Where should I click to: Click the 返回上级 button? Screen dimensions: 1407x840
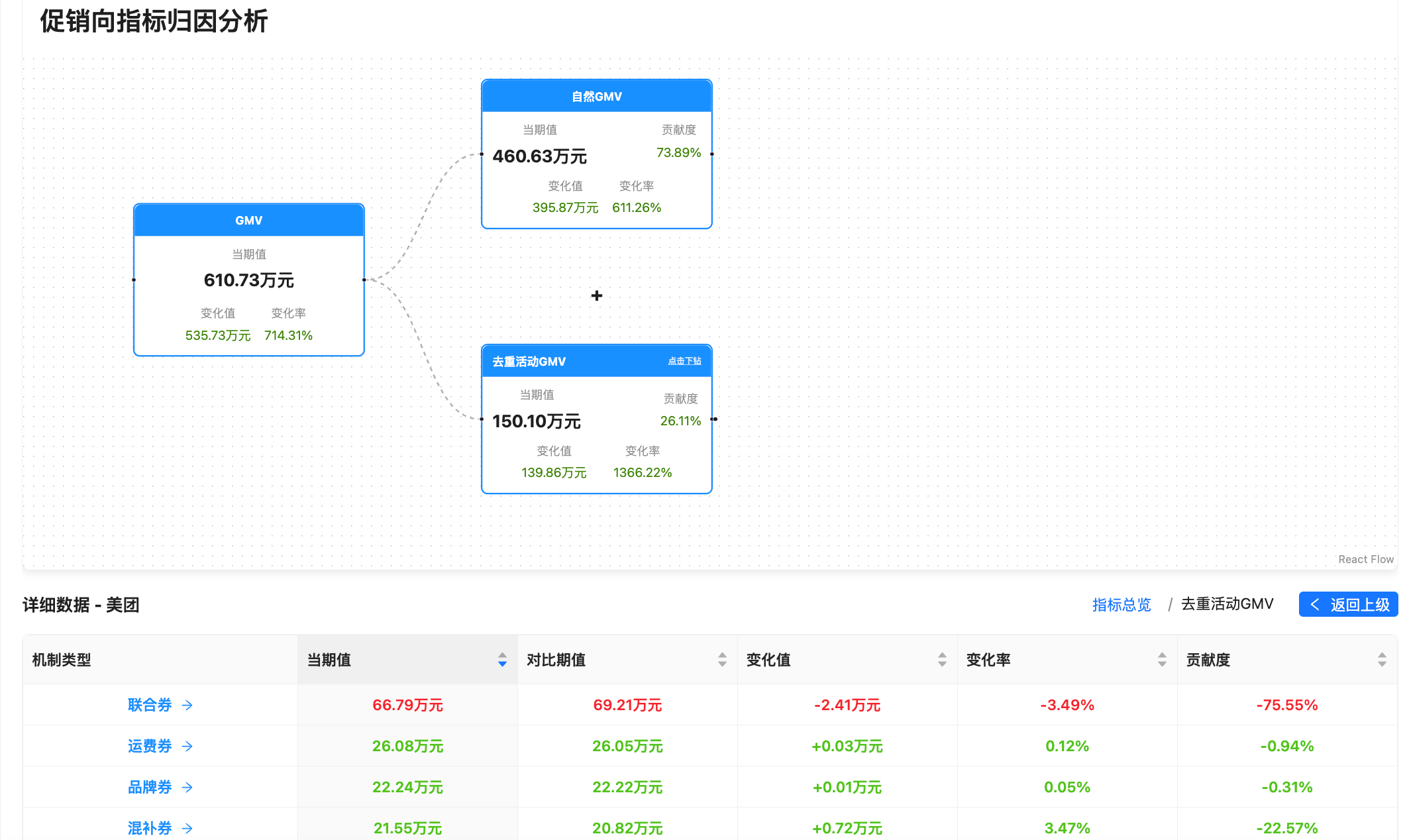point(1348,604)
